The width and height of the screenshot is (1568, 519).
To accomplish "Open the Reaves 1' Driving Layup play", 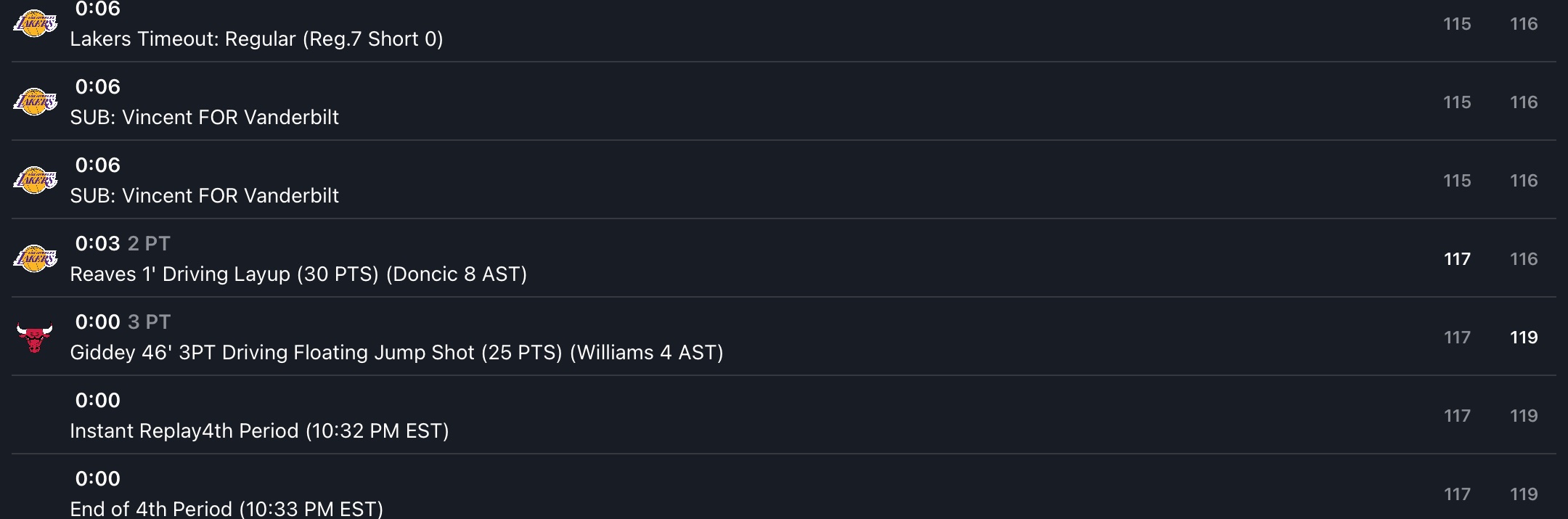I will 784,258.
